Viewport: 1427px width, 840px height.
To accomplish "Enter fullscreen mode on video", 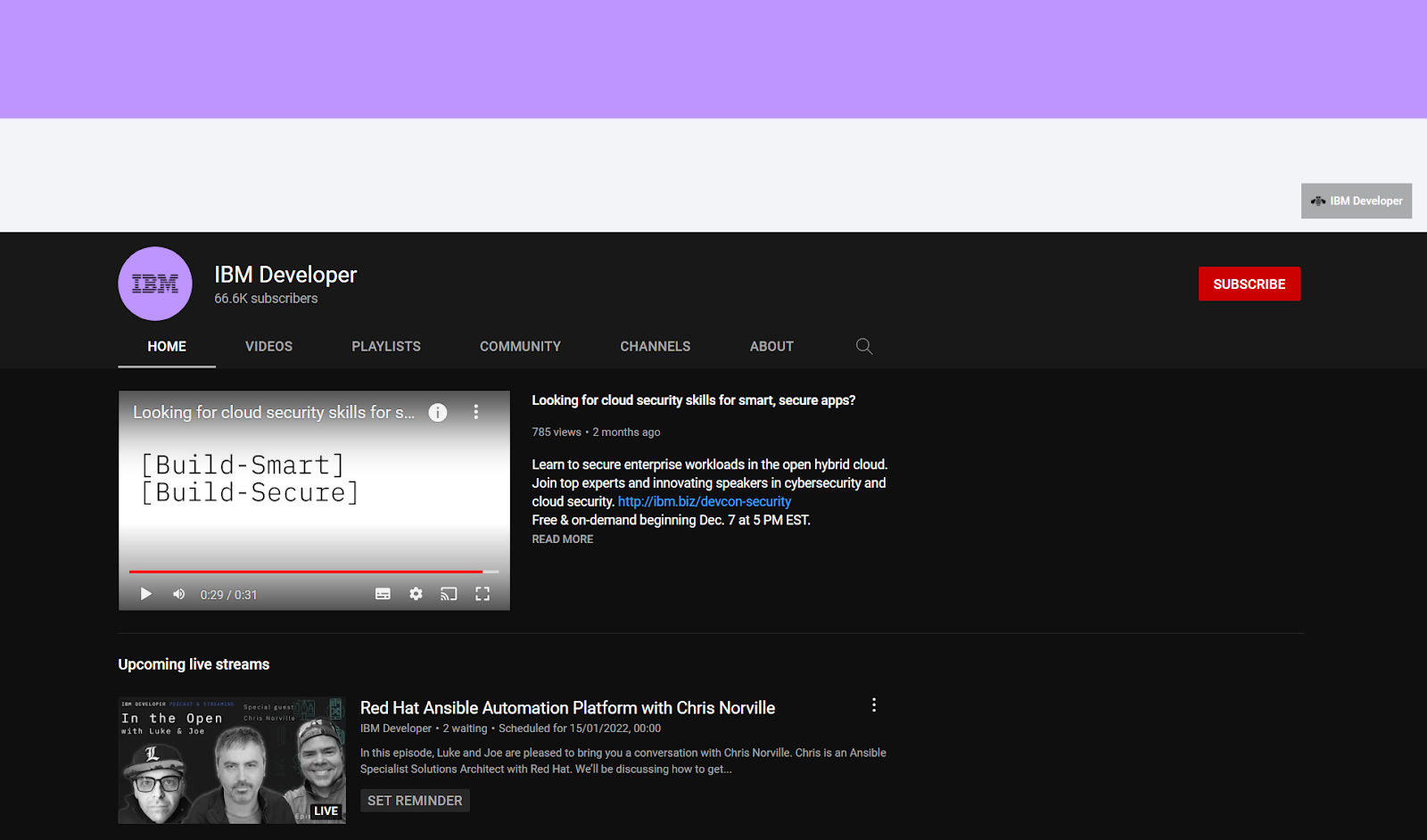I will point(483,594).
